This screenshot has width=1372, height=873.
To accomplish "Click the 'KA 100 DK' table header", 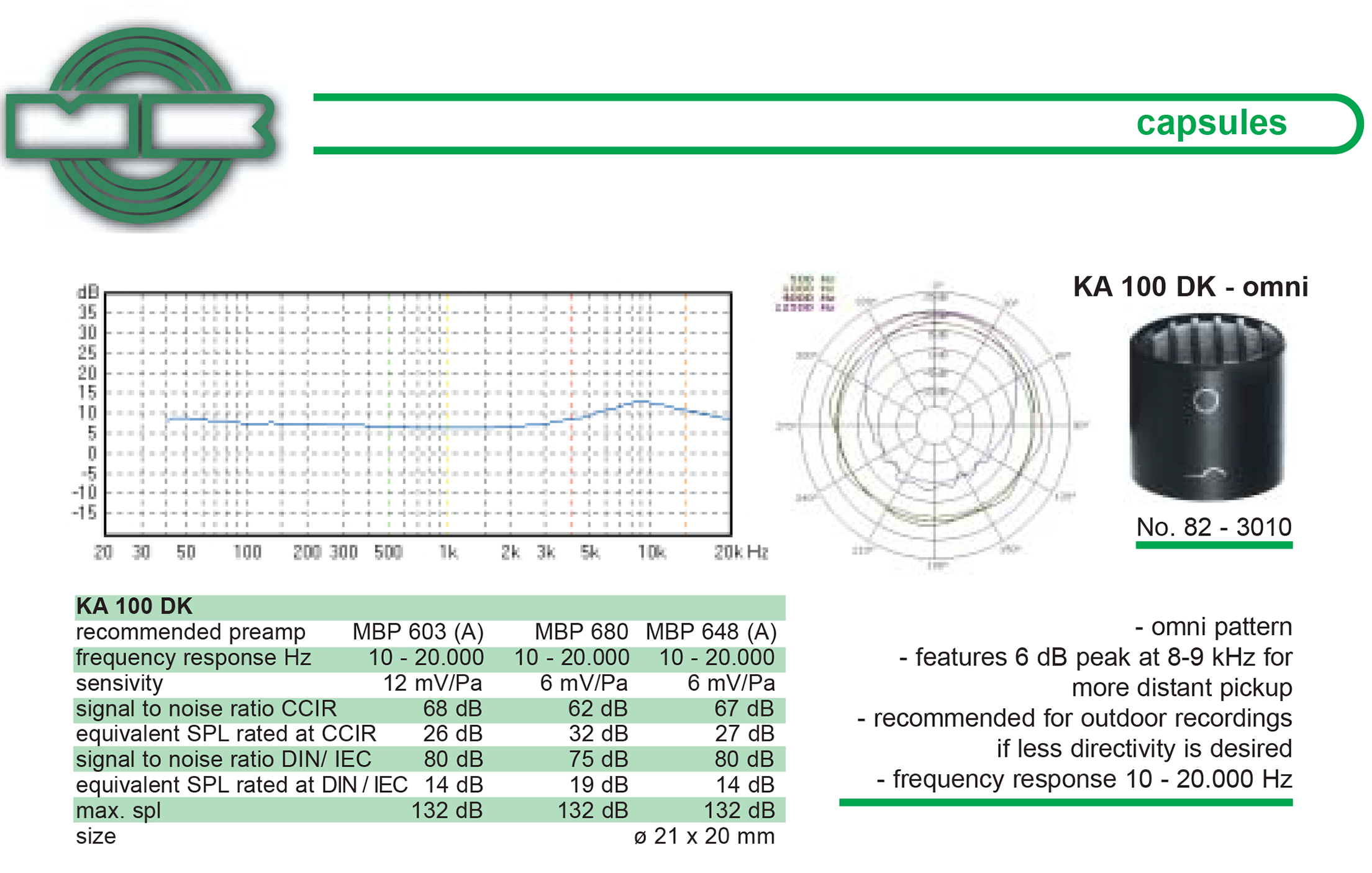I will (x=134, y=606).
